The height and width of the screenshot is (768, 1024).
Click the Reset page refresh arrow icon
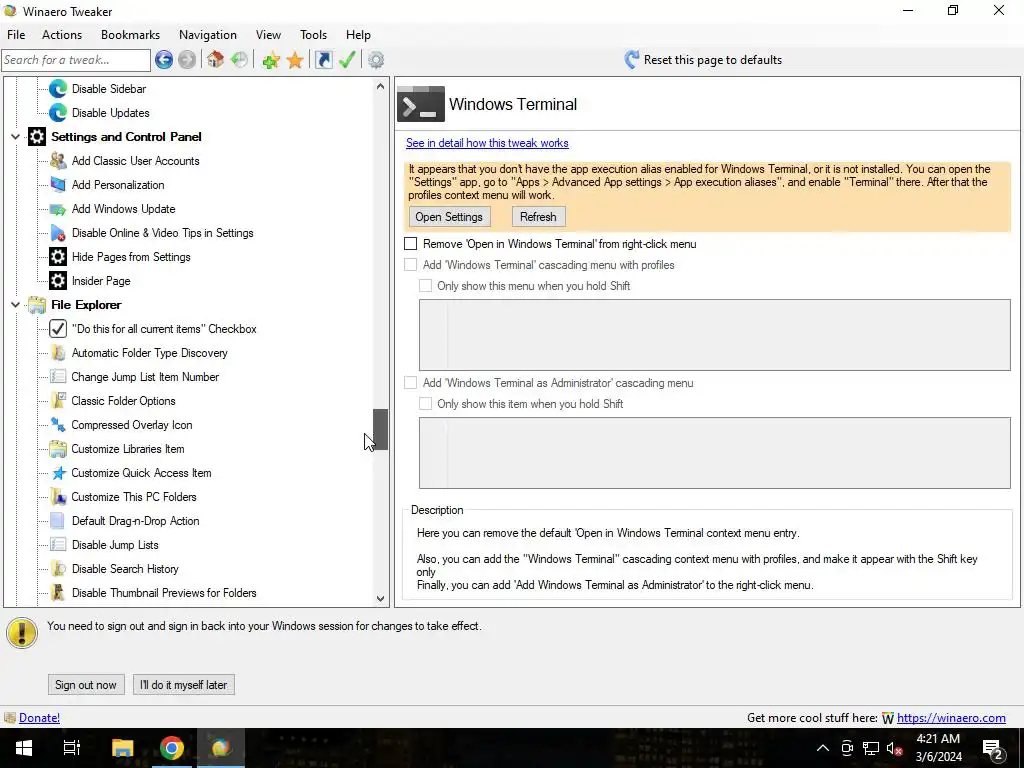point(632,60)
